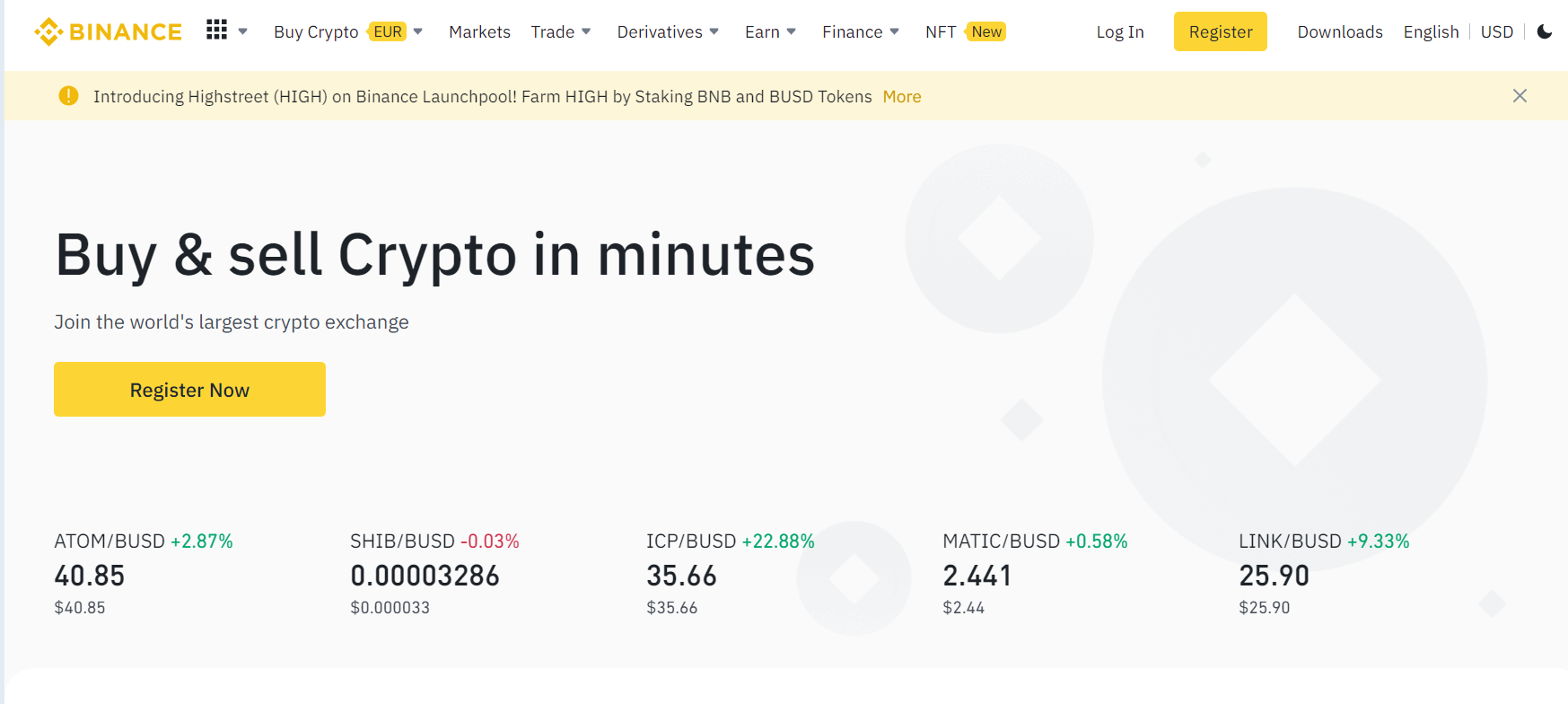The image size is (1568, 704).
Task: Click MATIC price 2.441
Action: pos(977,576)
